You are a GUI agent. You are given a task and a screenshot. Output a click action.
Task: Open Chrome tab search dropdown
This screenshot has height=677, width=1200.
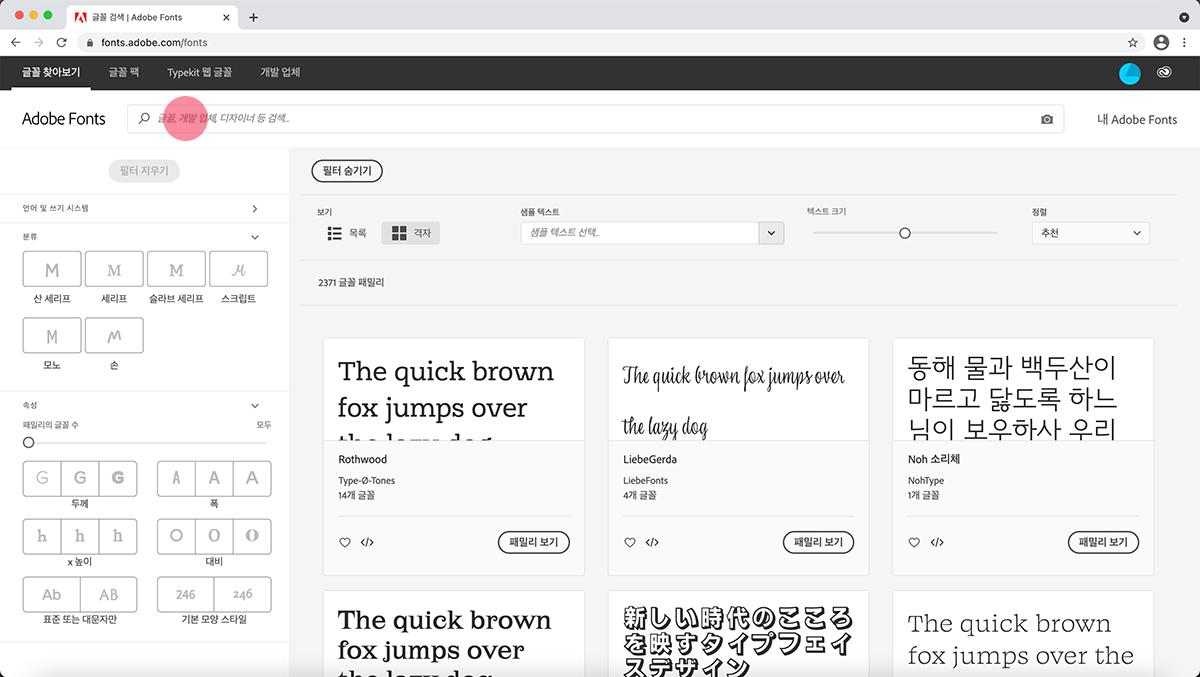click(1184, 17)
